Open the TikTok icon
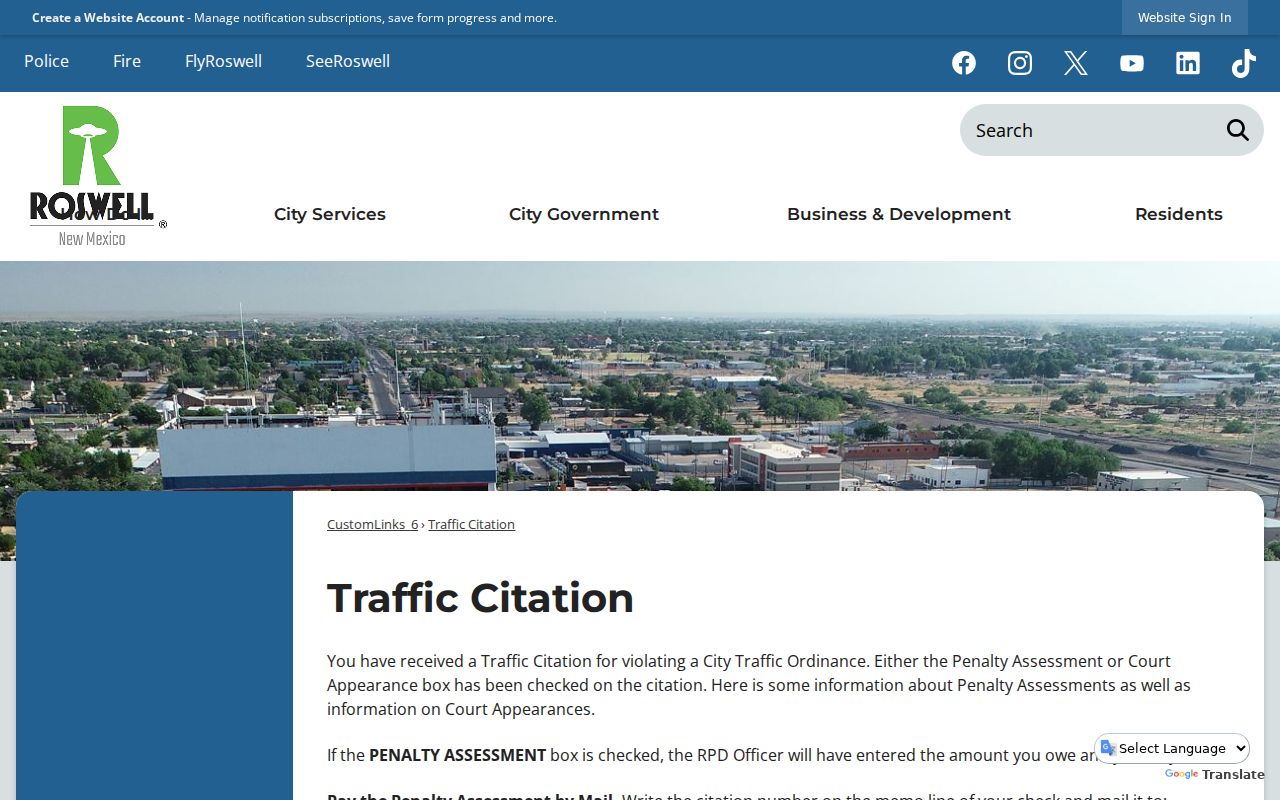1280x800 pixels. point(1244,63)
